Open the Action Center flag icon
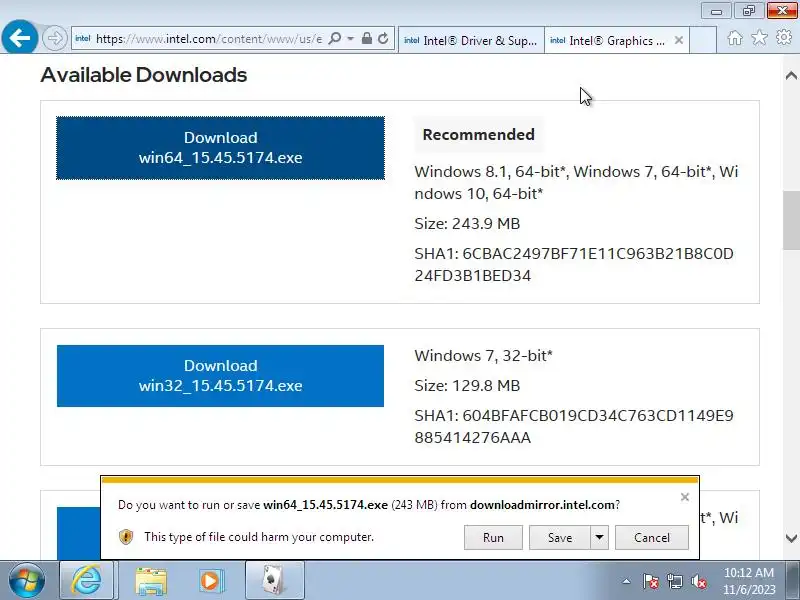The width and height of the screenshot is (800, 600). point(651,581)
